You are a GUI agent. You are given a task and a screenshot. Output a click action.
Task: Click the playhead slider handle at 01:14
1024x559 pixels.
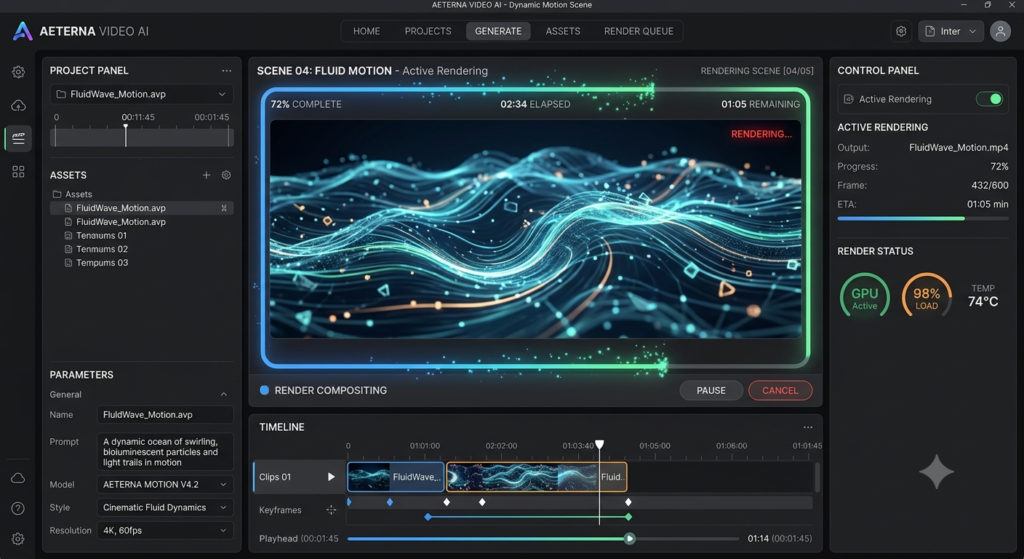pos(630,539)
